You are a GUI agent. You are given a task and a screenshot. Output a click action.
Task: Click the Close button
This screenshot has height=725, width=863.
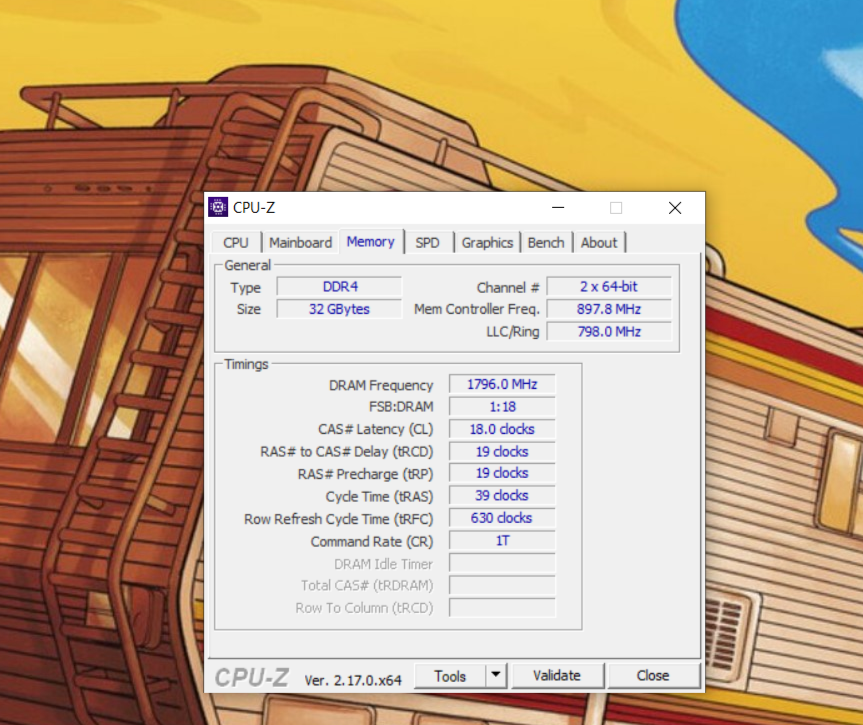(654, 675)
